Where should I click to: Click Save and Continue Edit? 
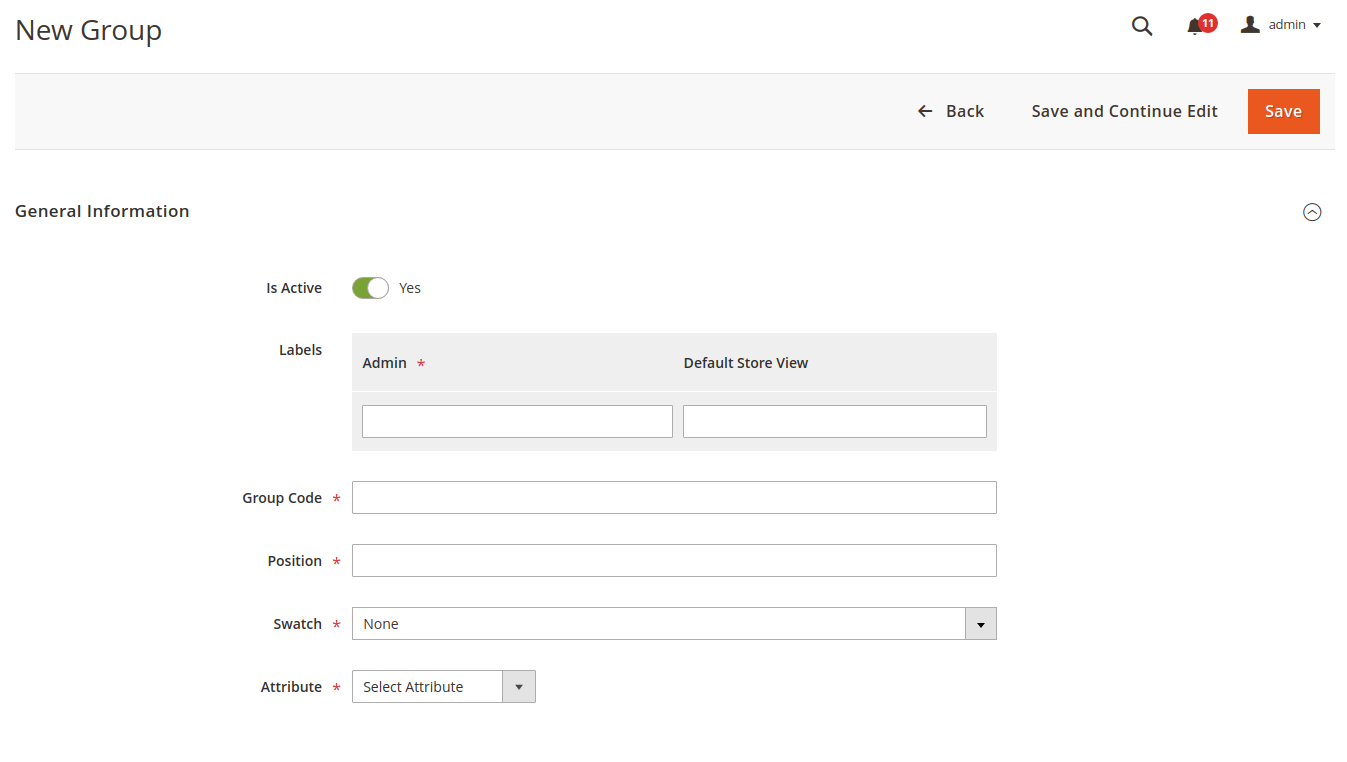pos(1124,111)
